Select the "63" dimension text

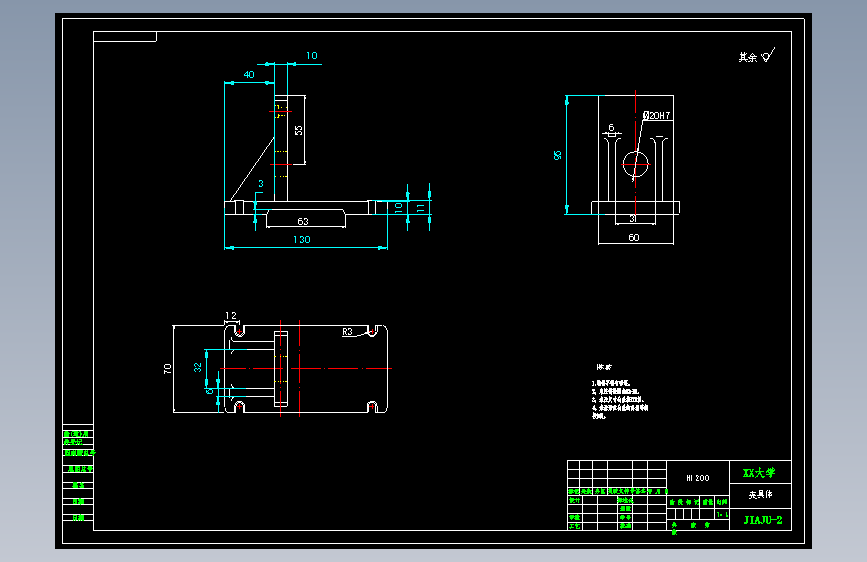[303, 221]
